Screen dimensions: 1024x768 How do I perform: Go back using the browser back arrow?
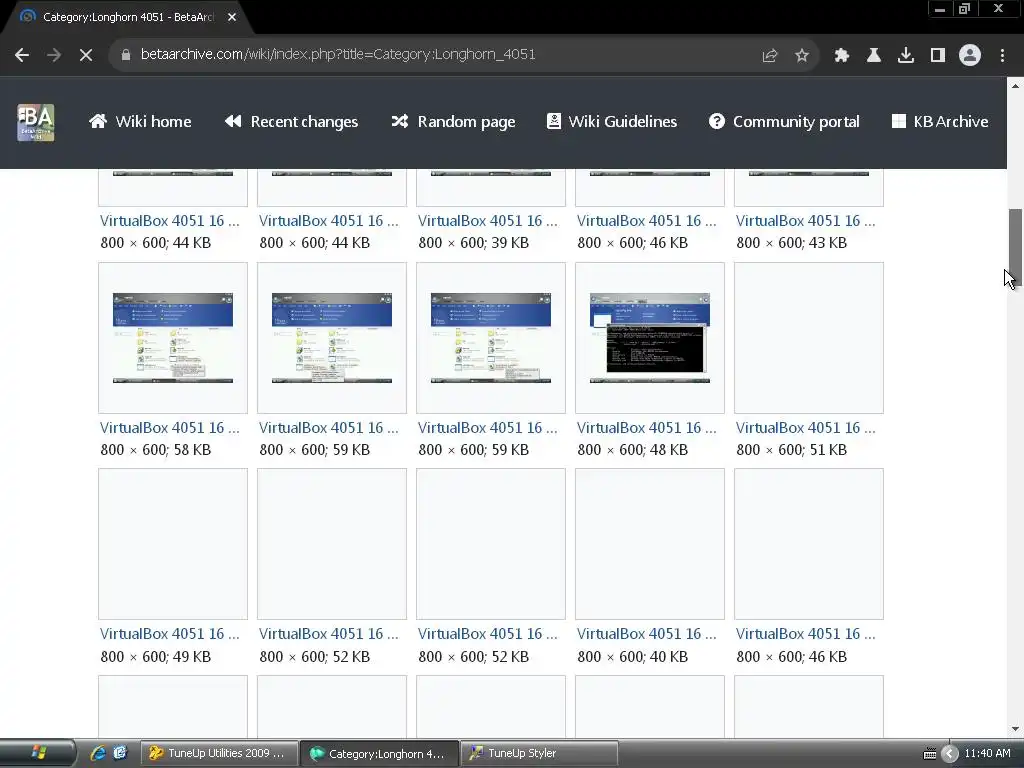coord(22,56)
